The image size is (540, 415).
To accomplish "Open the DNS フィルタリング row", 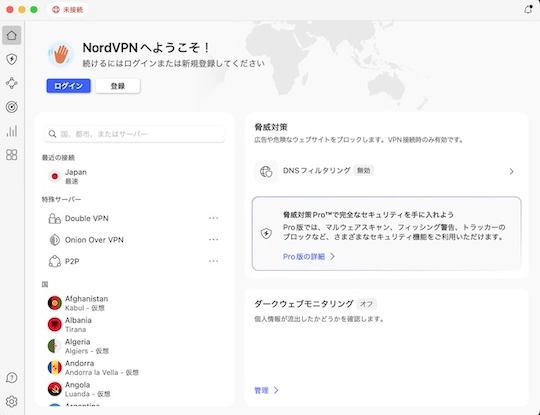I will [x=386, y=171].
